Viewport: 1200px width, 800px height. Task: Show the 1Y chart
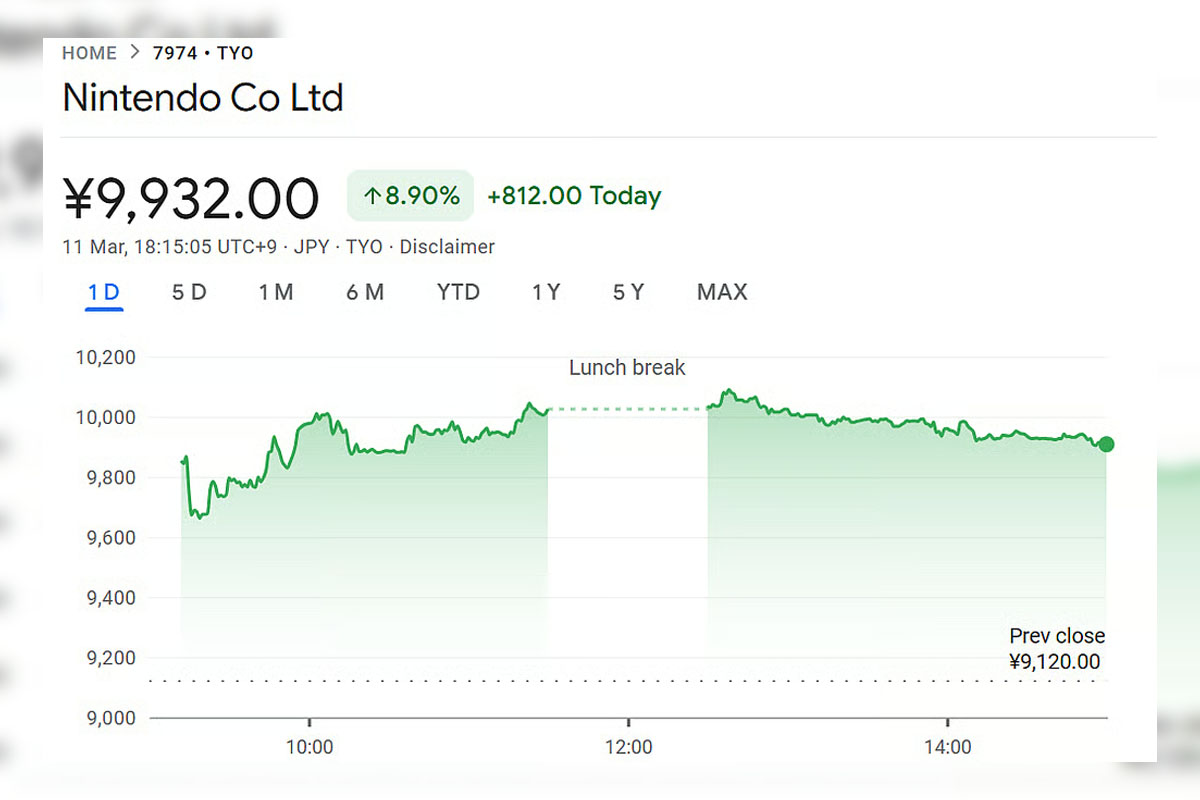pyautogui.click(x=546, y=292)
